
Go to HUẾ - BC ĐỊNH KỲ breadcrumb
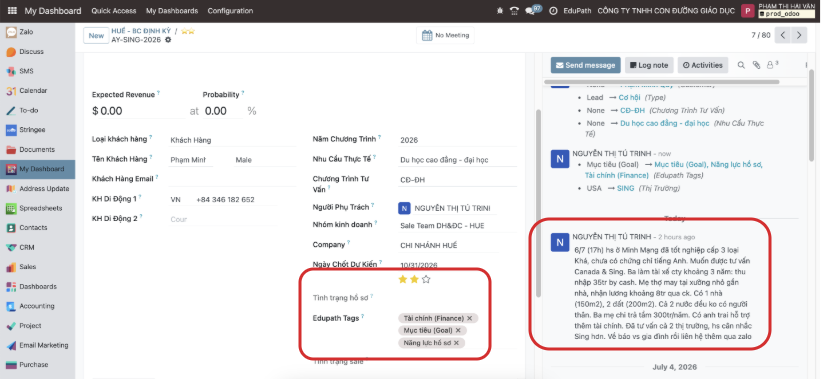click(141, 31)
